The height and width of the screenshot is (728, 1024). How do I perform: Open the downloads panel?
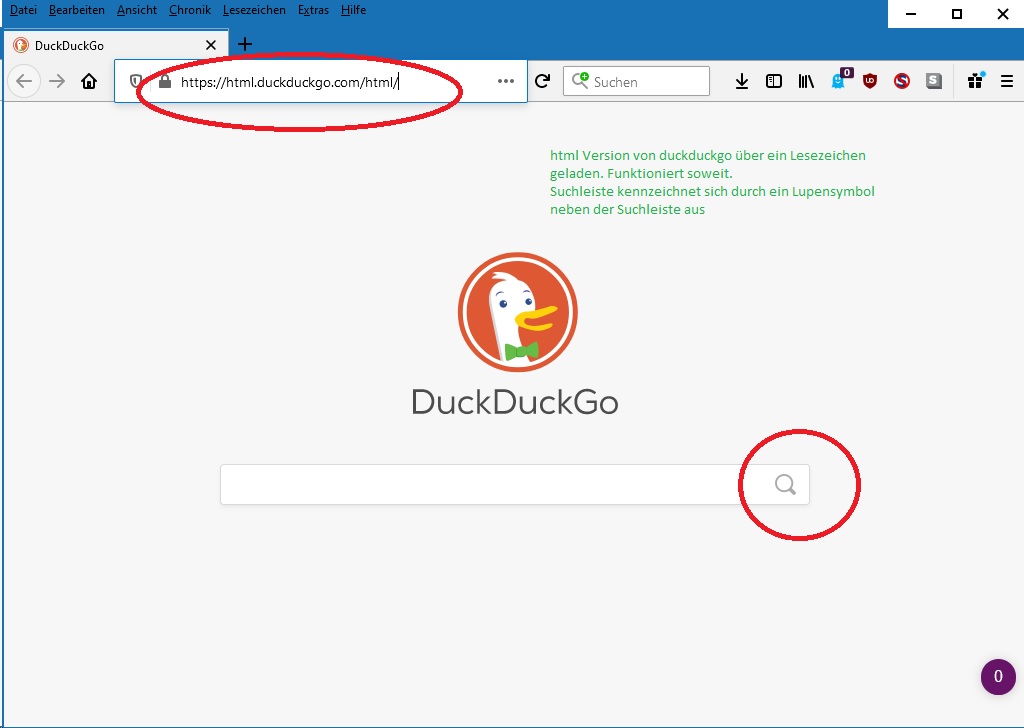pos(742,81)
